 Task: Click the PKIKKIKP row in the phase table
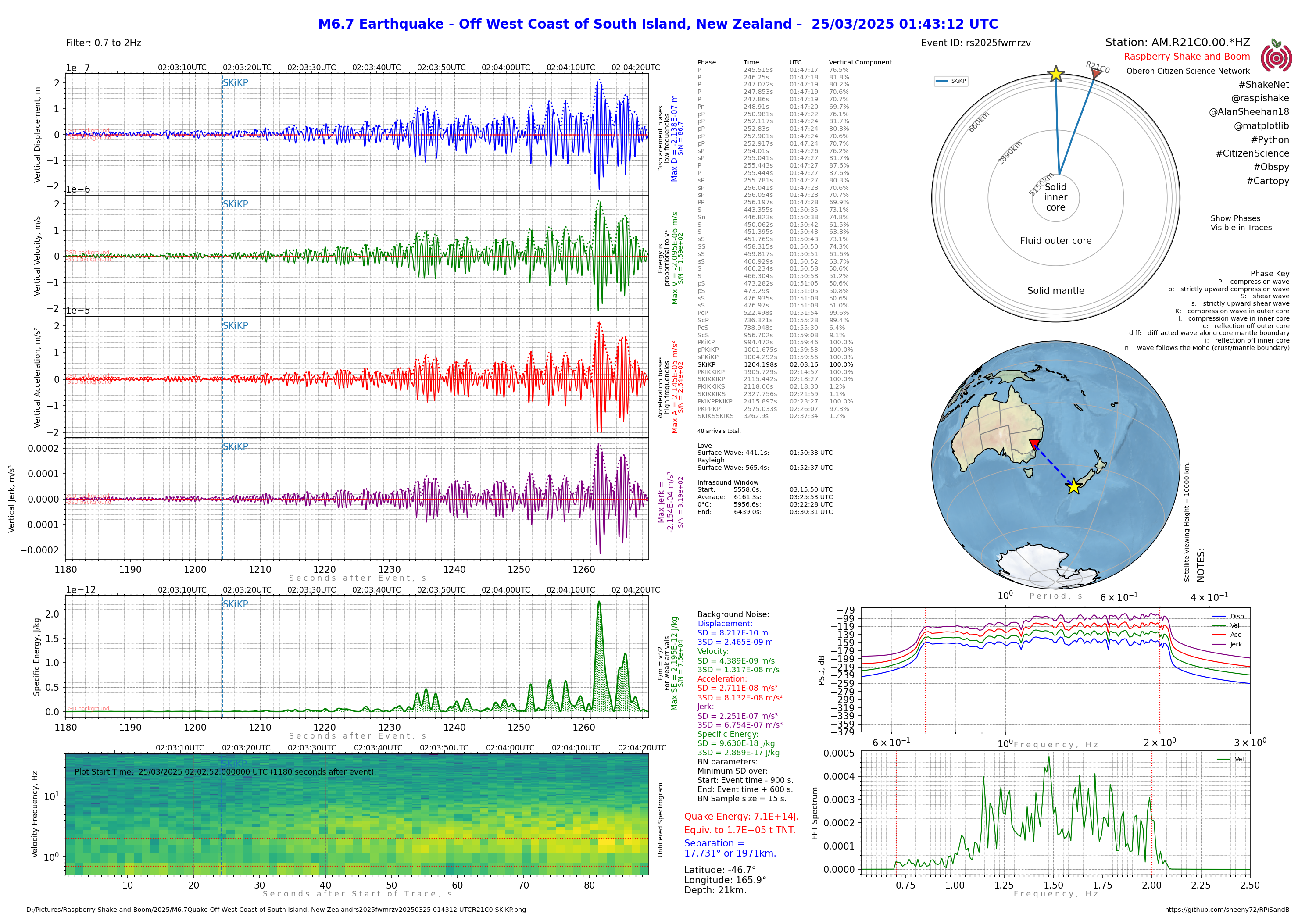[775, 372]
